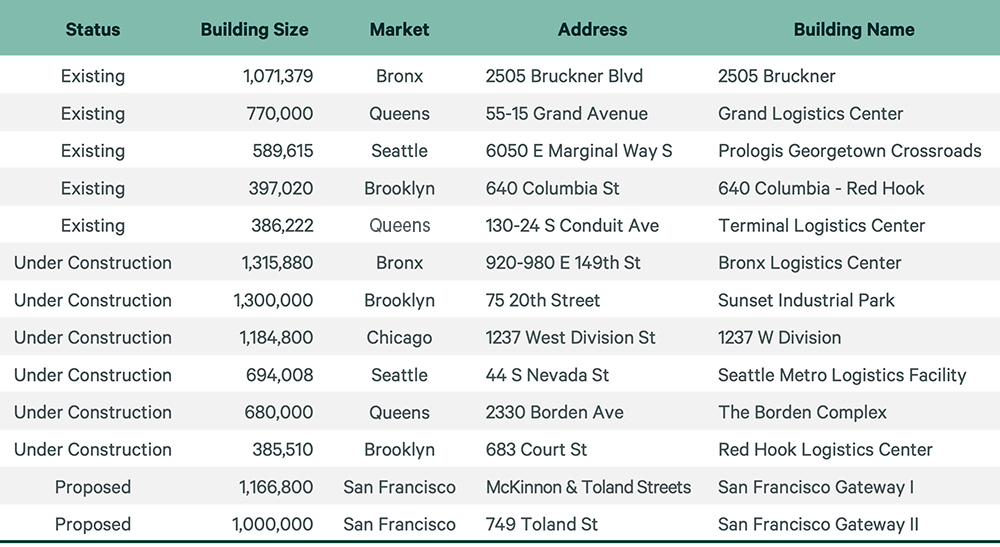
Task: Click the Building Size column header
Action: tap(255, 30)
